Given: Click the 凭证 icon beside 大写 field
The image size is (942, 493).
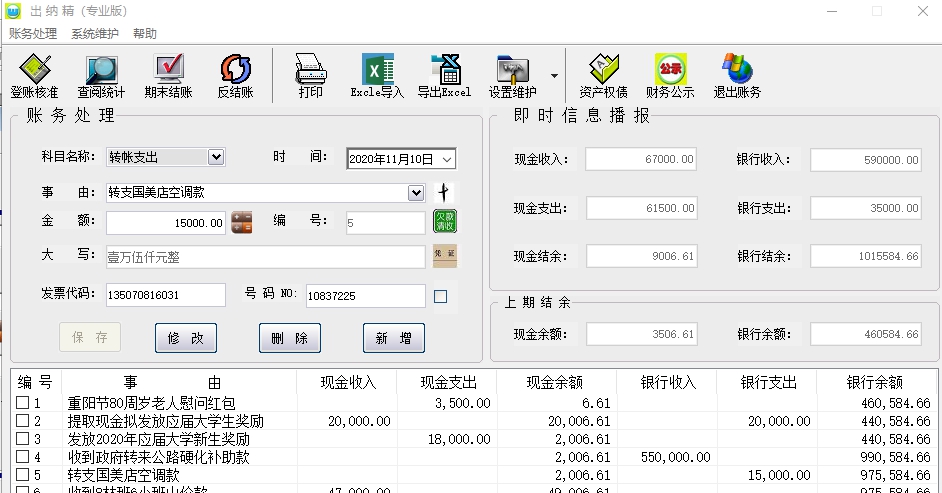Looking at the screenshot, I should [445, 255].
